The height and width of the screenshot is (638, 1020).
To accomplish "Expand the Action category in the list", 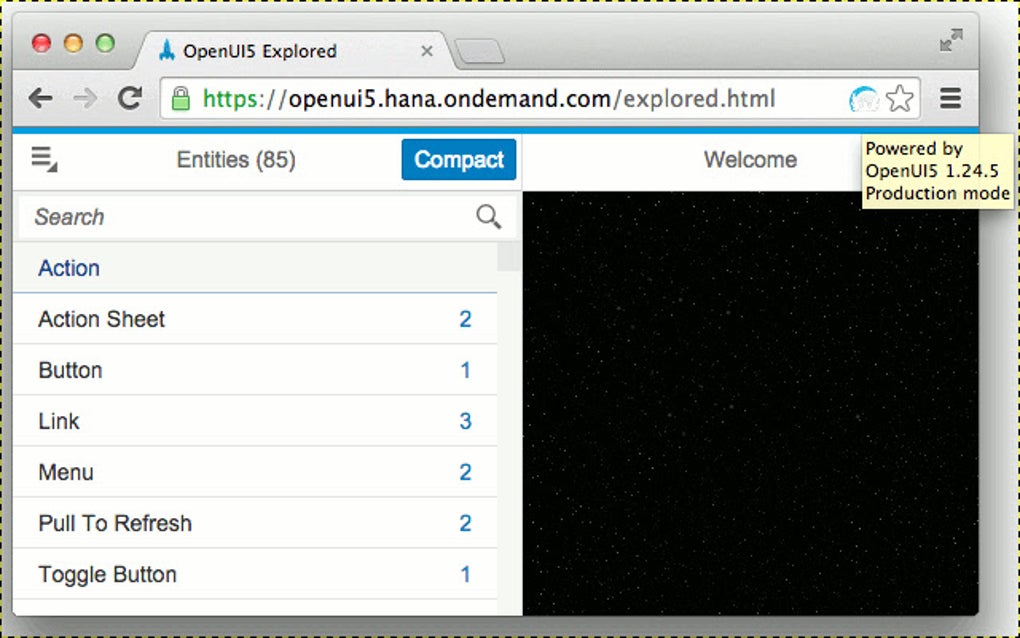I will tap(68, 268).
